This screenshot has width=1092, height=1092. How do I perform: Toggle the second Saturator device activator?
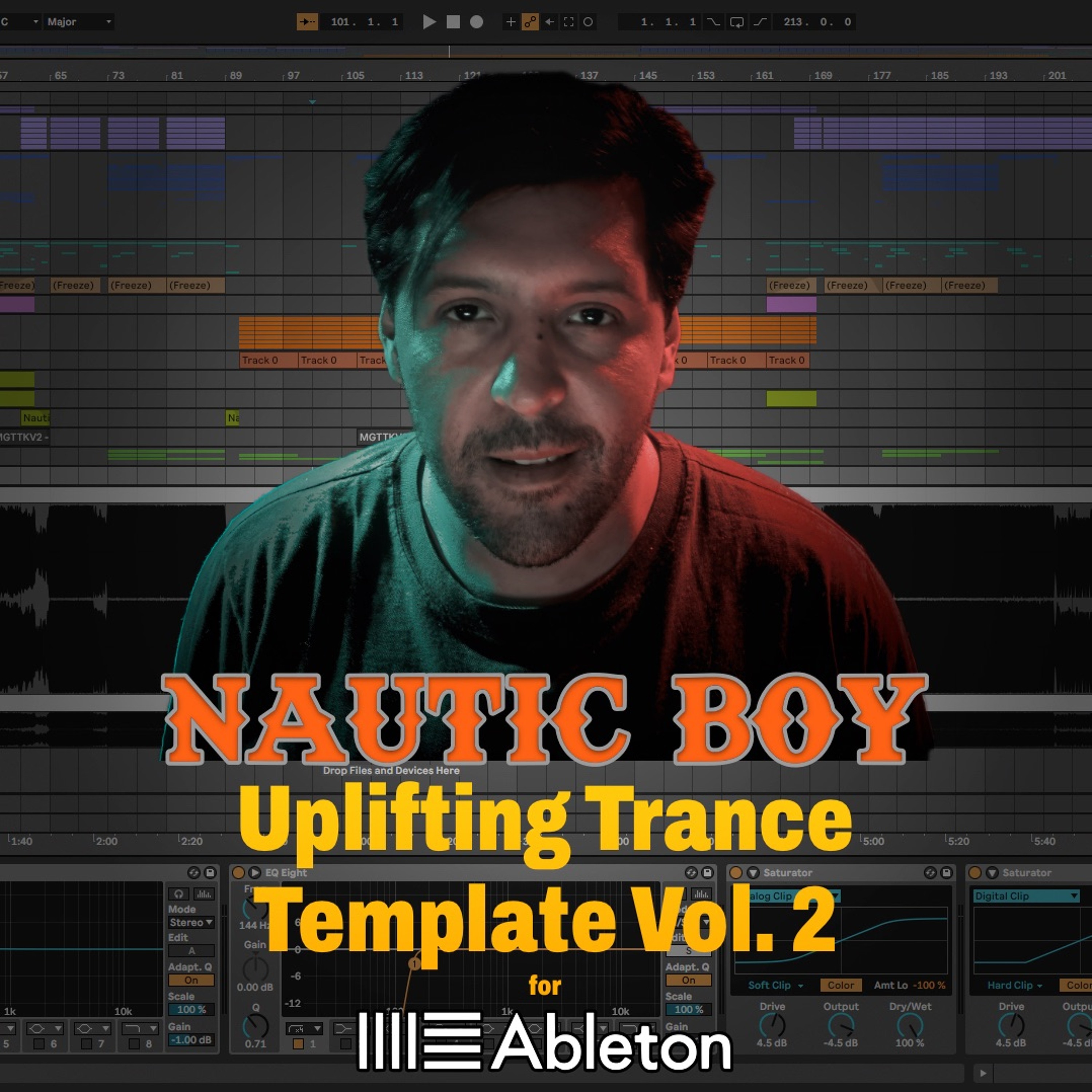coord(975,873)
